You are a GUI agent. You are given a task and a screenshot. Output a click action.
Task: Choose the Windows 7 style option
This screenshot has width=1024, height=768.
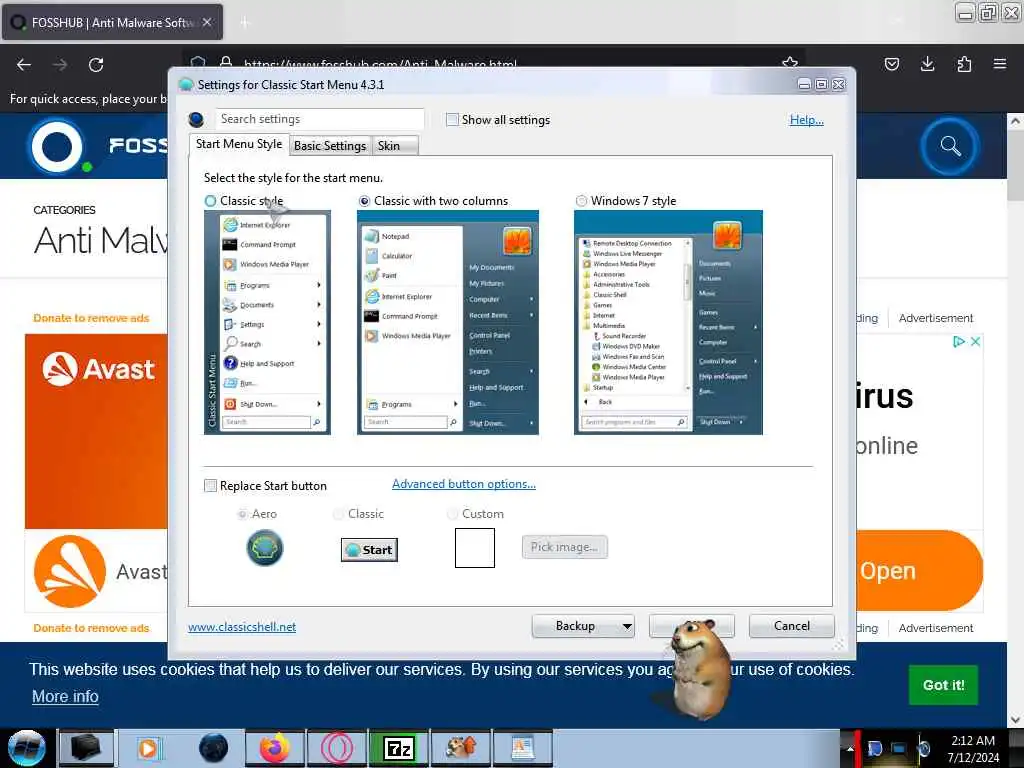(x=581, y=201)
